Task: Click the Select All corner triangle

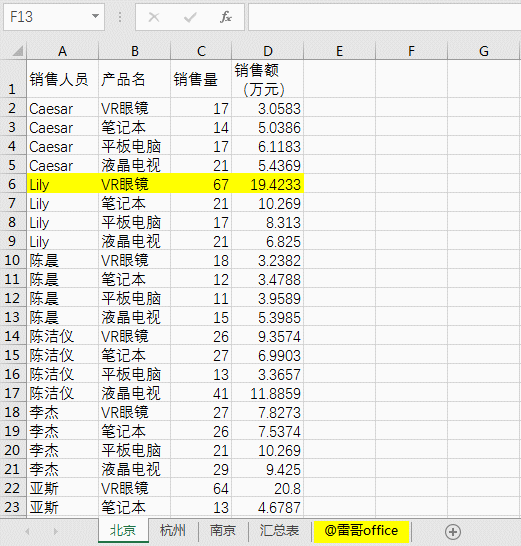Action: [x=17, y=51]
